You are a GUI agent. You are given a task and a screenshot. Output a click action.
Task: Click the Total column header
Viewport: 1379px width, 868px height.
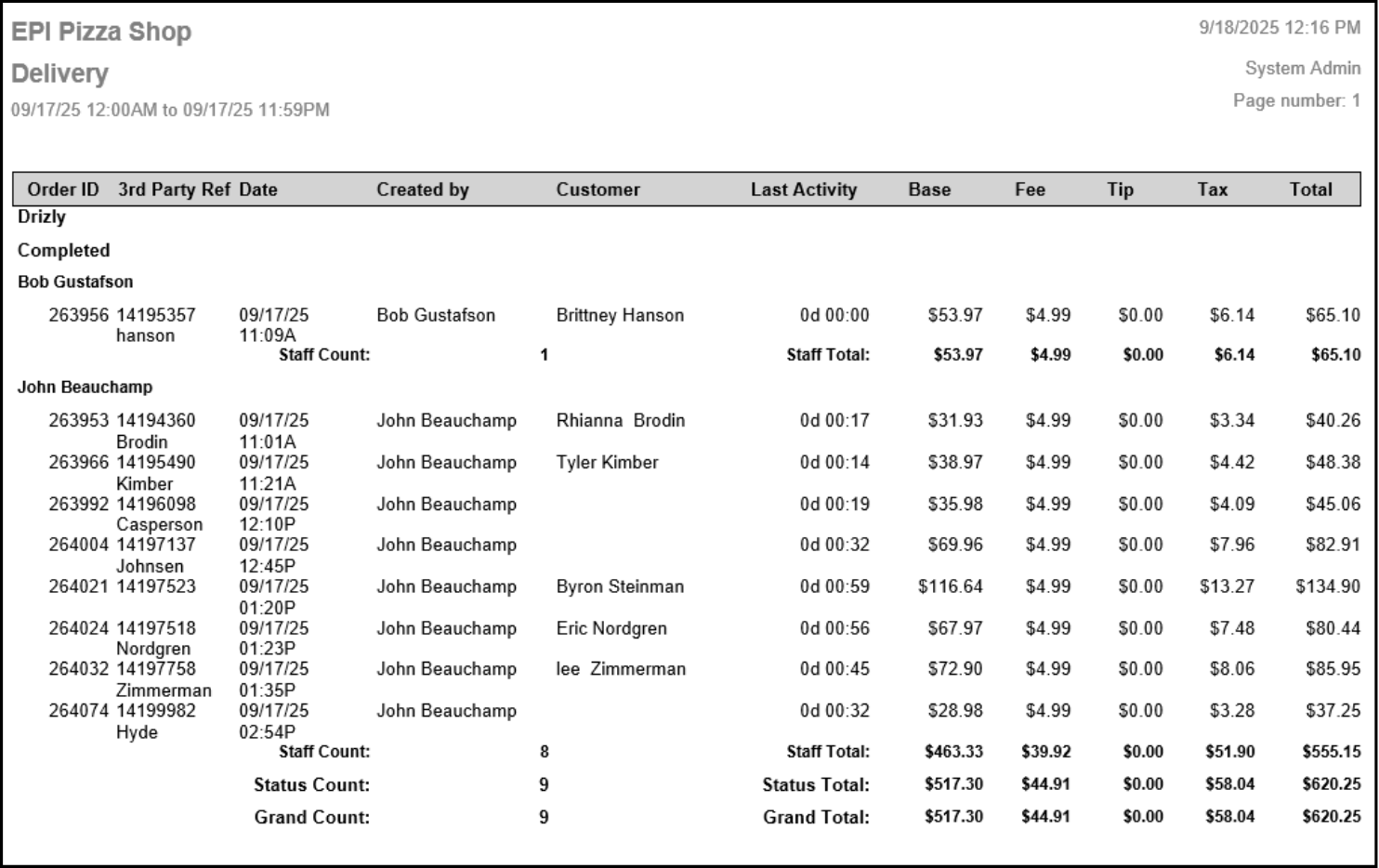click(1311, 189)
